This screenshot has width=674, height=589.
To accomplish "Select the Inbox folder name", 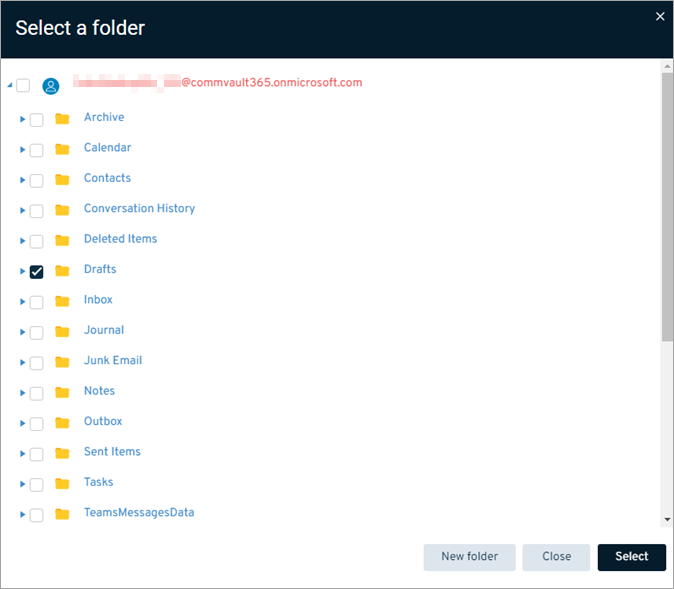I will tap(98, 300).
